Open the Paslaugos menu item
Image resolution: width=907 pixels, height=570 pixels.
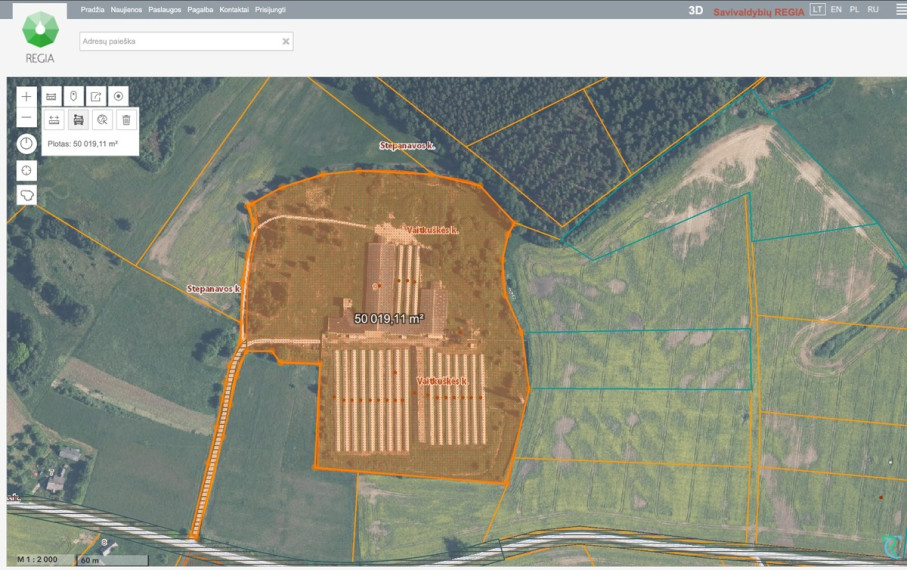coord(164,10)
